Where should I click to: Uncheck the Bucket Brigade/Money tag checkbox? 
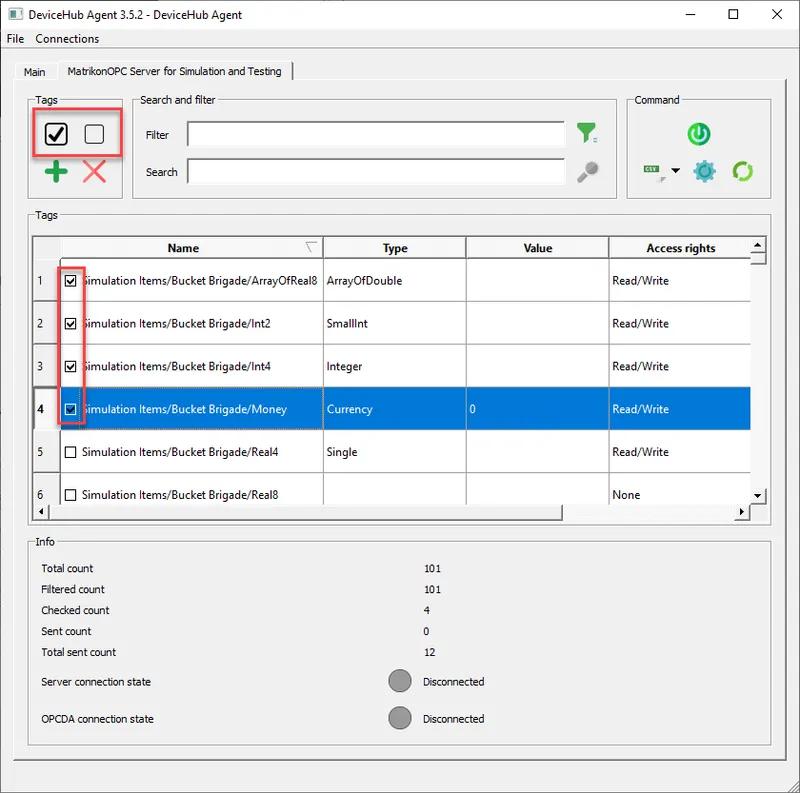coord(70,409)
